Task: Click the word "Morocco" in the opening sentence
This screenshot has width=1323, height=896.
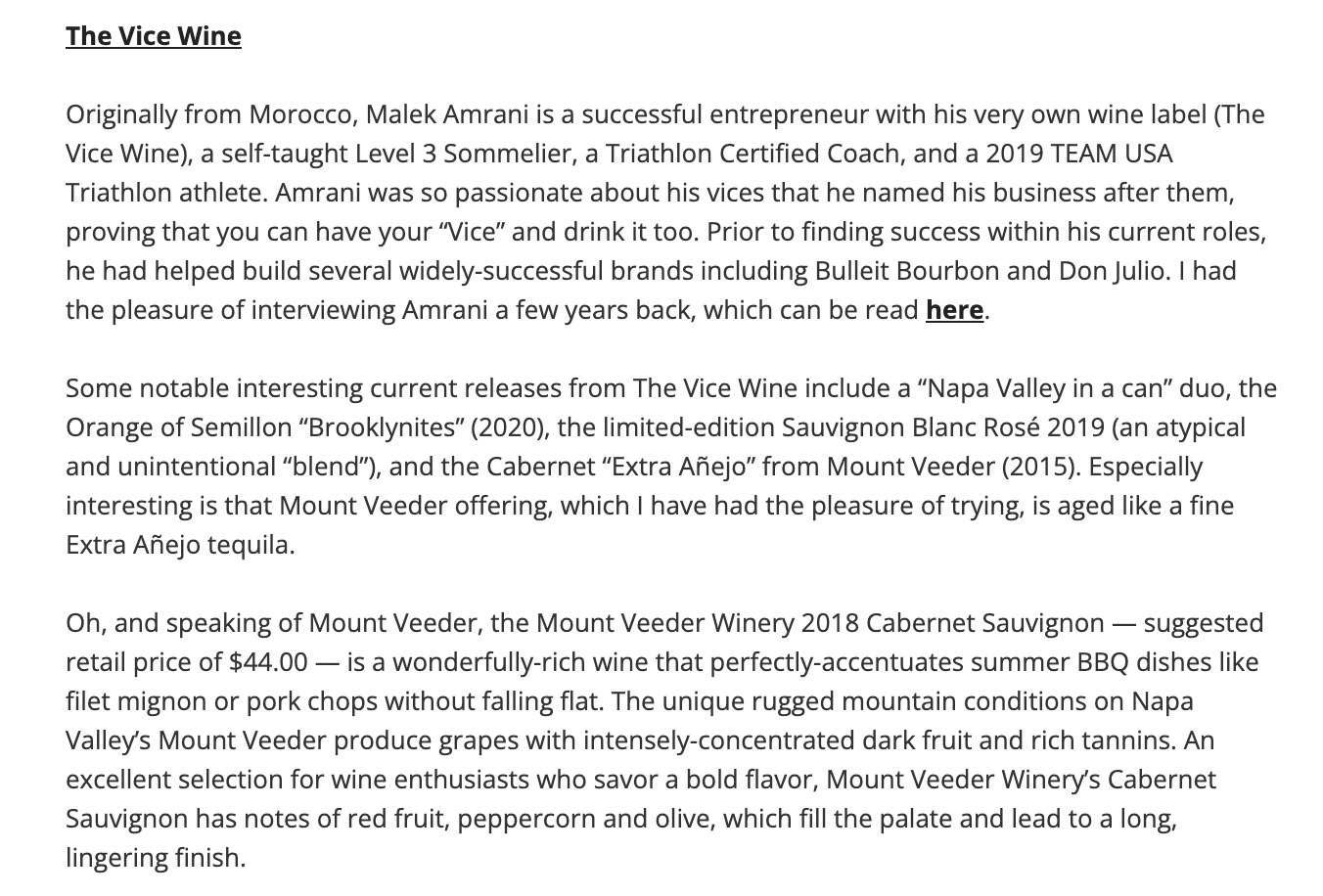Action: (x=302, y=114)
